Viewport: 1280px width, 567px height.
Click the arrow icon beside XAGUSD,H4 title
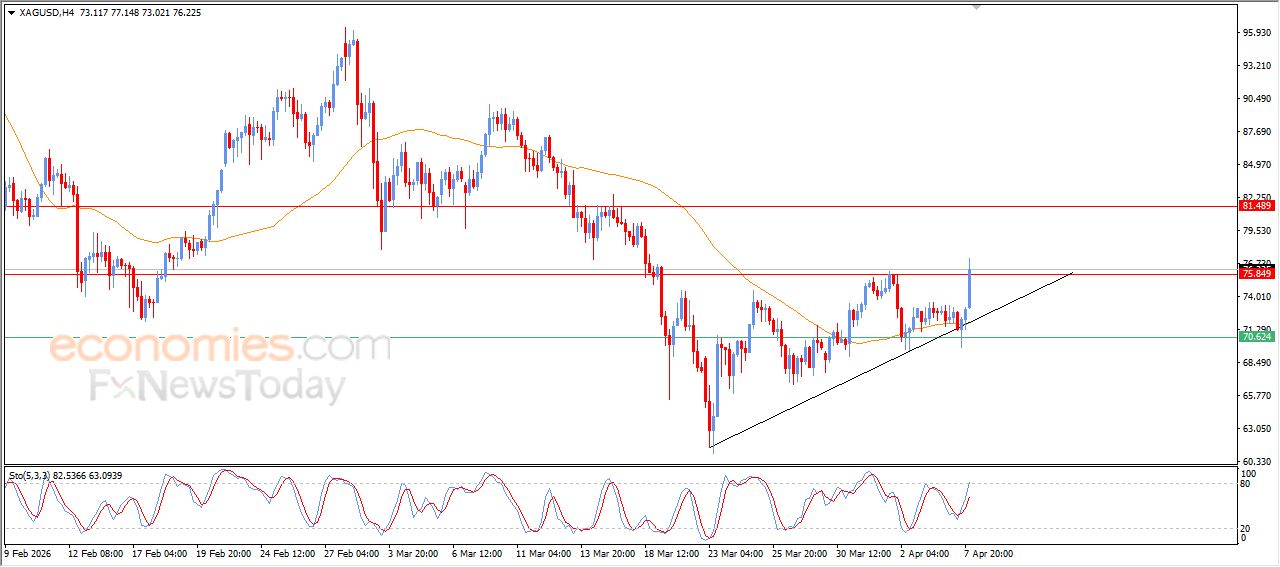tap(11, 13)
